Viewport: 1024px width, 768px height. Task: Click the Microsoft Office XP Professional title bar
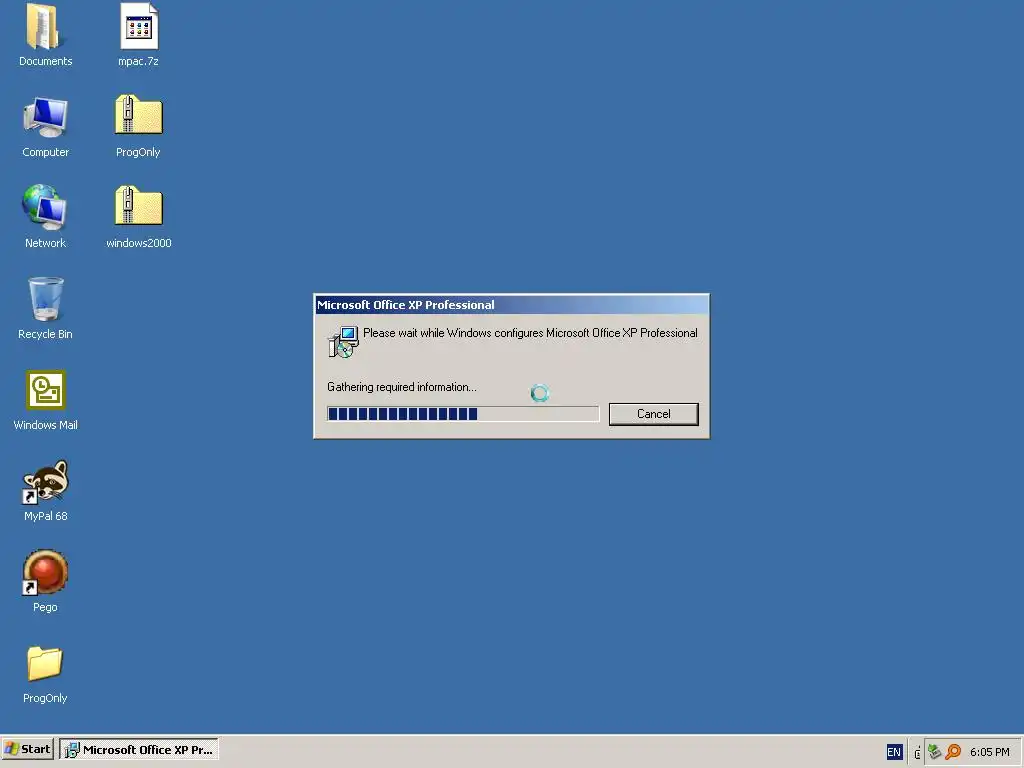(x=511, y=305)
